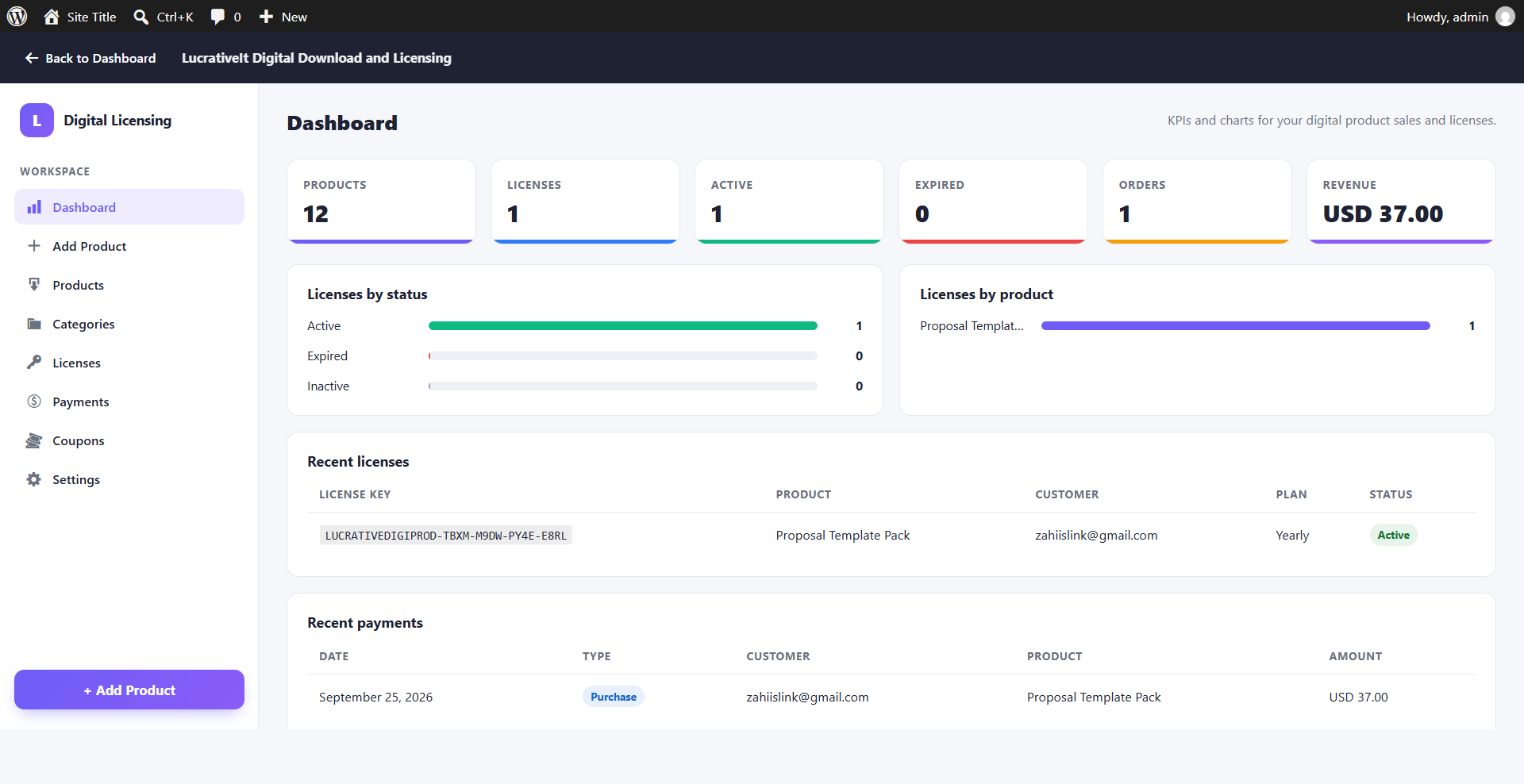Click the Orders KPI card
This screenshot has height=784, width=1524.
[x=1197, y=202]
